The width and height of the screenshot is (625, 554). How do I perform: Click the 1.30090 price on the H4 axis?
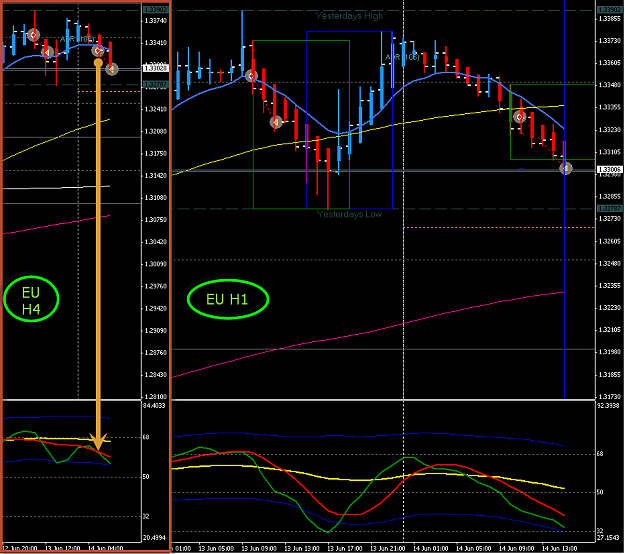coord(156,264)
